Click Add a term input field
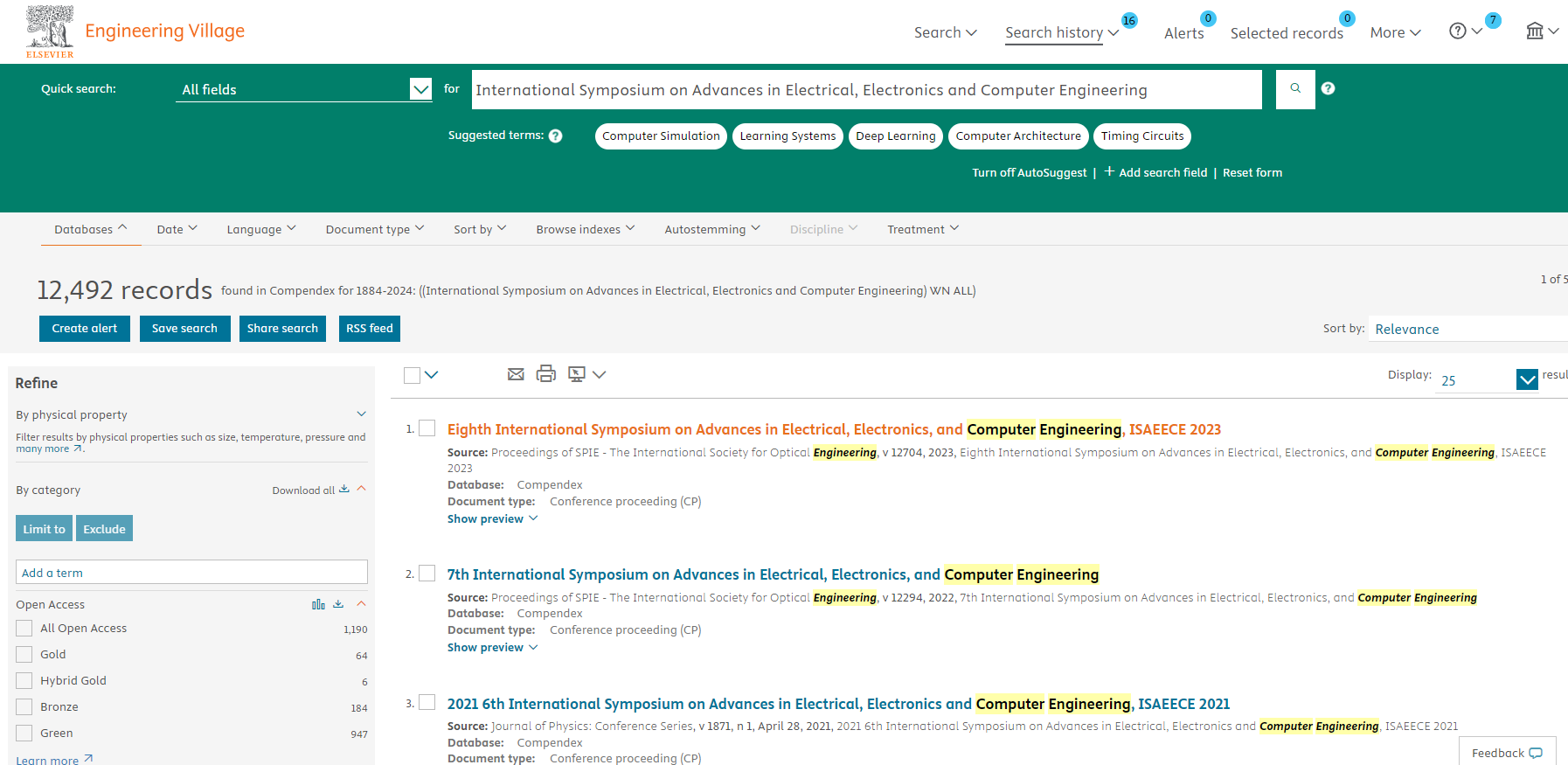This screenshot has width=1568, height=765. pyautogui.click(x=191, y=572)
